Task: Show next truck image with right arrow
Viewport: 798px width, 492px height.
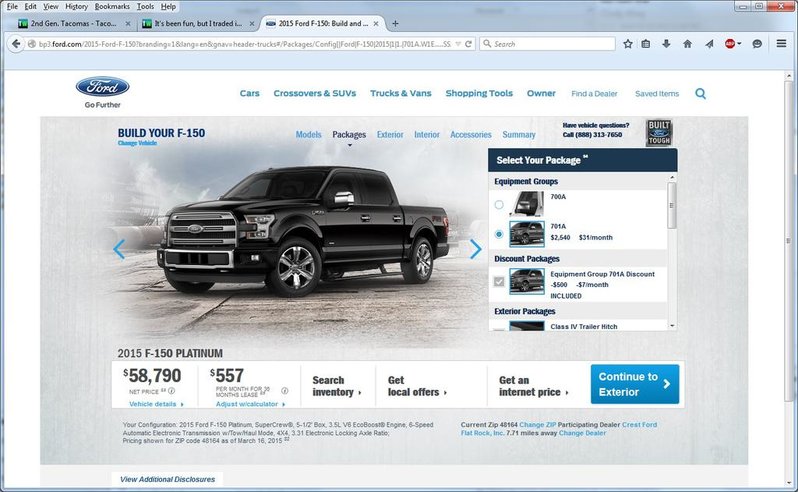Action: coord(475,249)
